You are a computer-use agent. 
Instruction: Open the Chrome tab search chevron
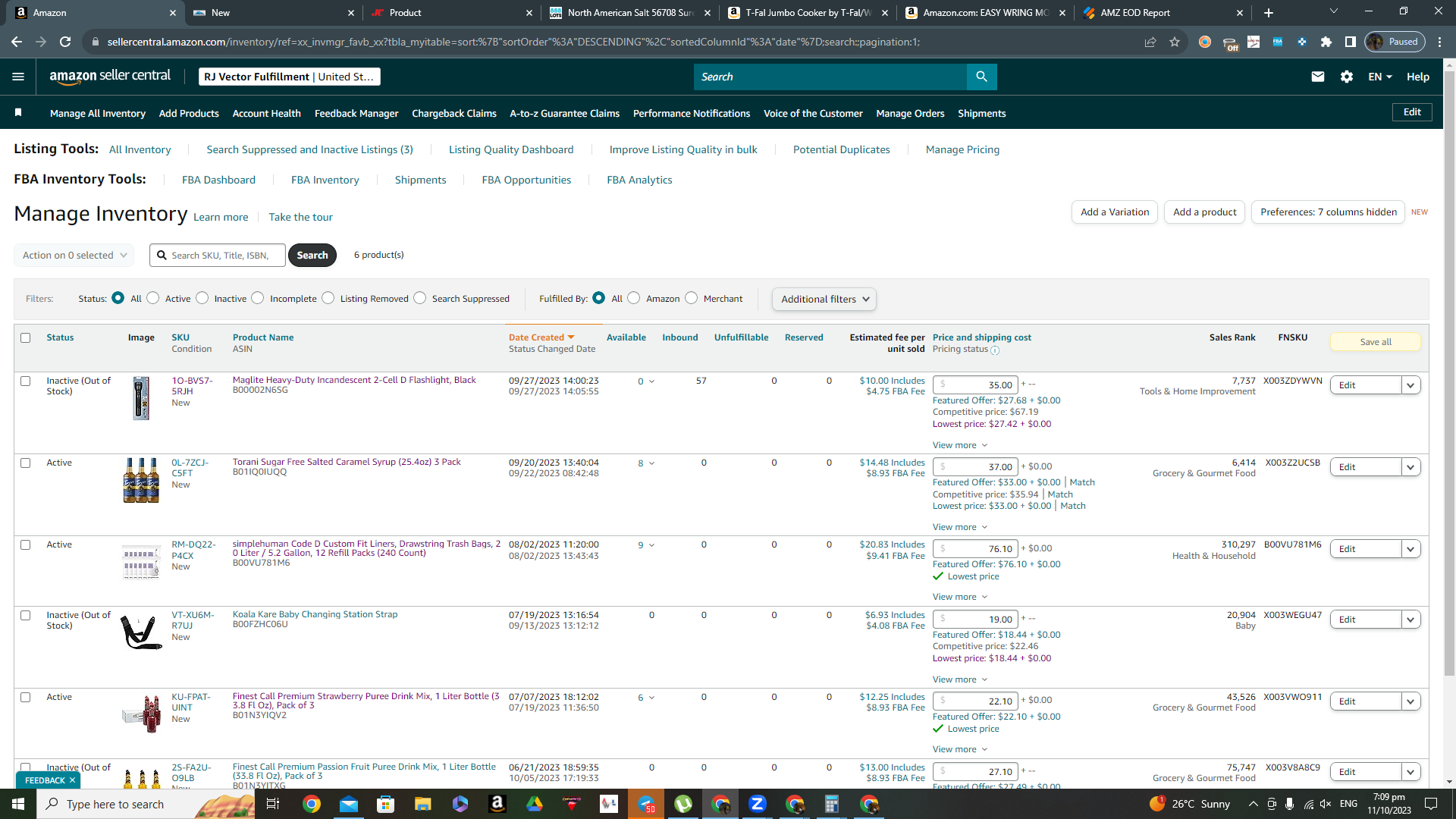pos(1334,11)
